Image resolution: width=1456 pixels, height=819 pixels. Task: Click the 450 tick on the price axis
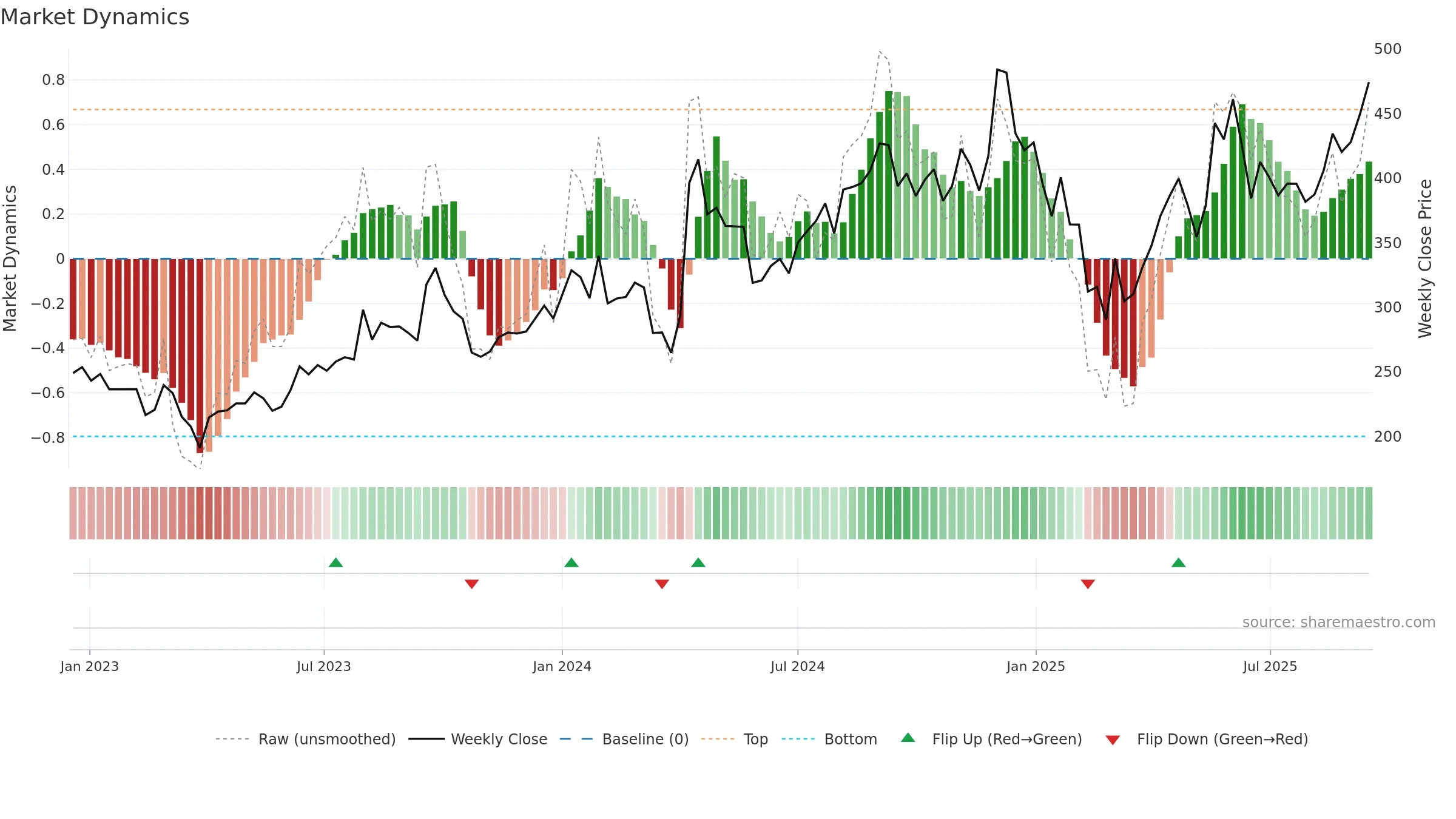(x=1388, y=113)
